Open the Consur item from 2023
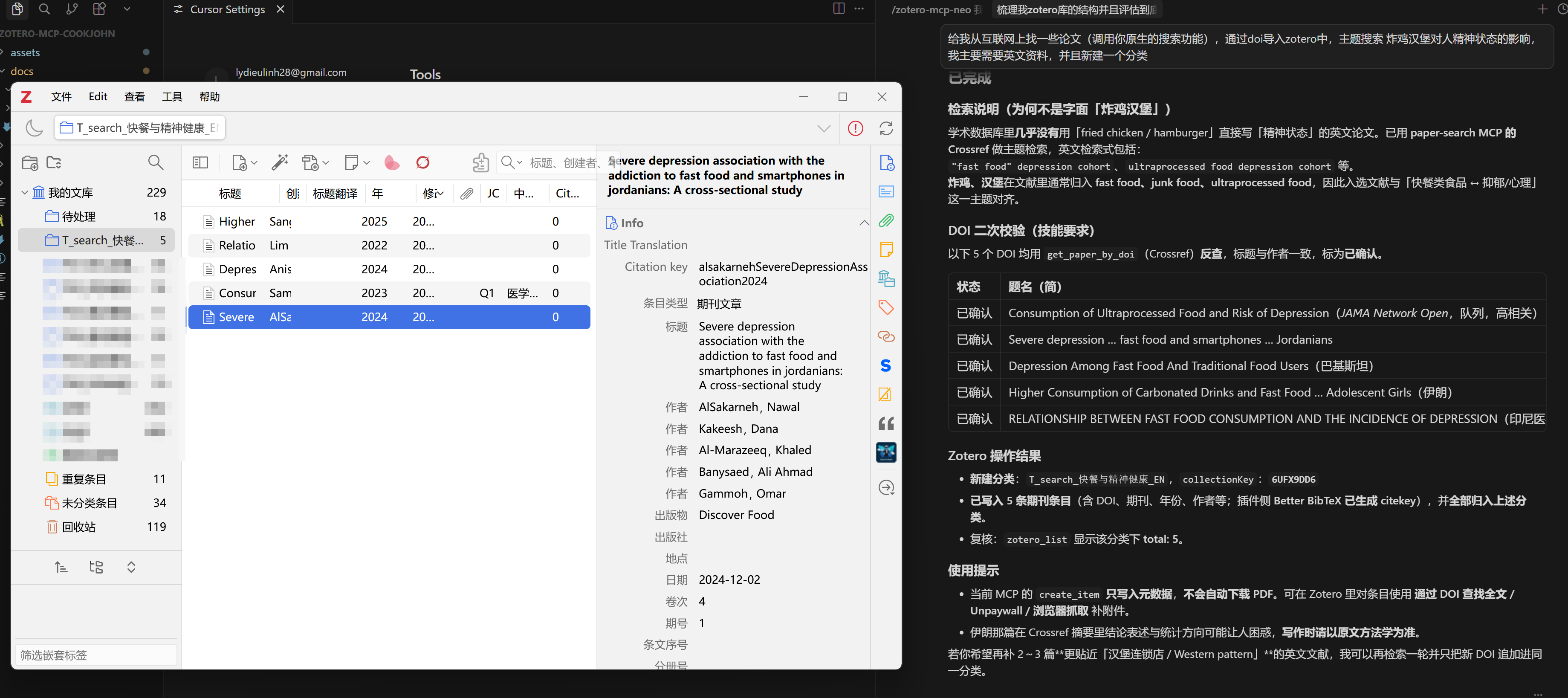Image resolution: width=1568 pixels, height=698 pixels. click(237, 293)
